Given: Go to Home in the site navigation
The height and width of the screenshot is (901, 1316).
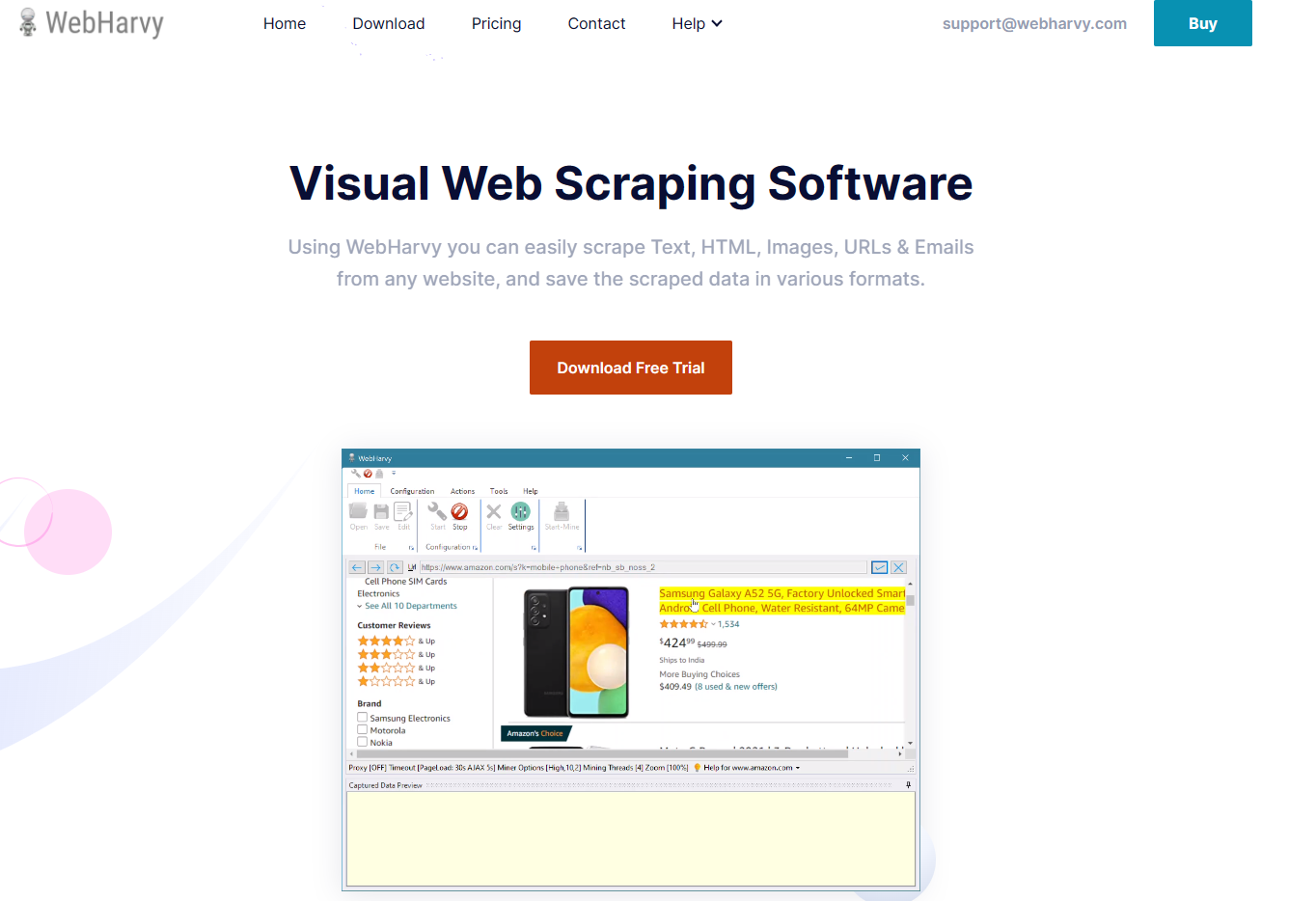Looking at the screenshot, I should [x=285, y=23].
